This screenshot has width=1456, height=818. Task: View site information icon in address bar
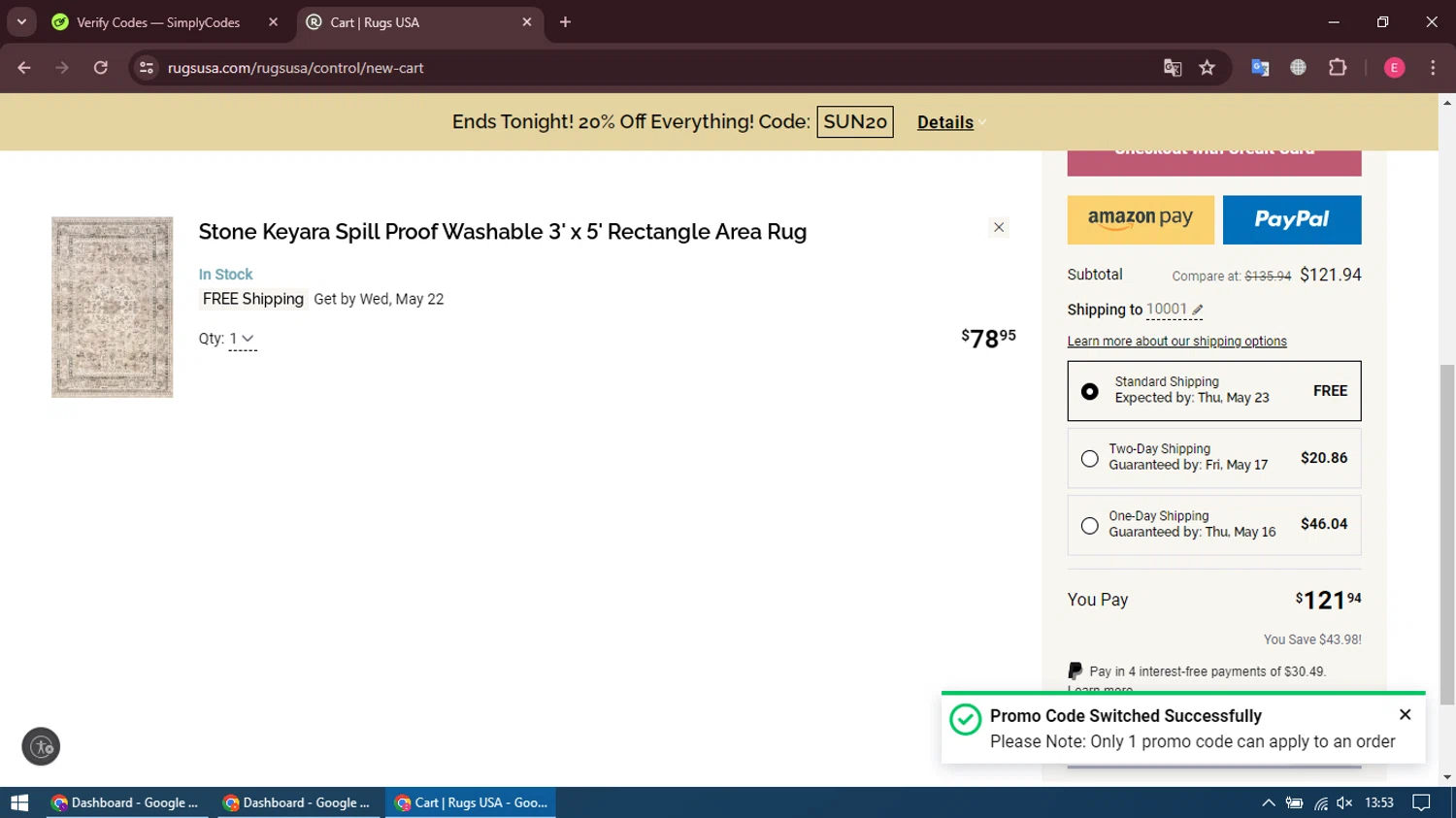(147, 68)
